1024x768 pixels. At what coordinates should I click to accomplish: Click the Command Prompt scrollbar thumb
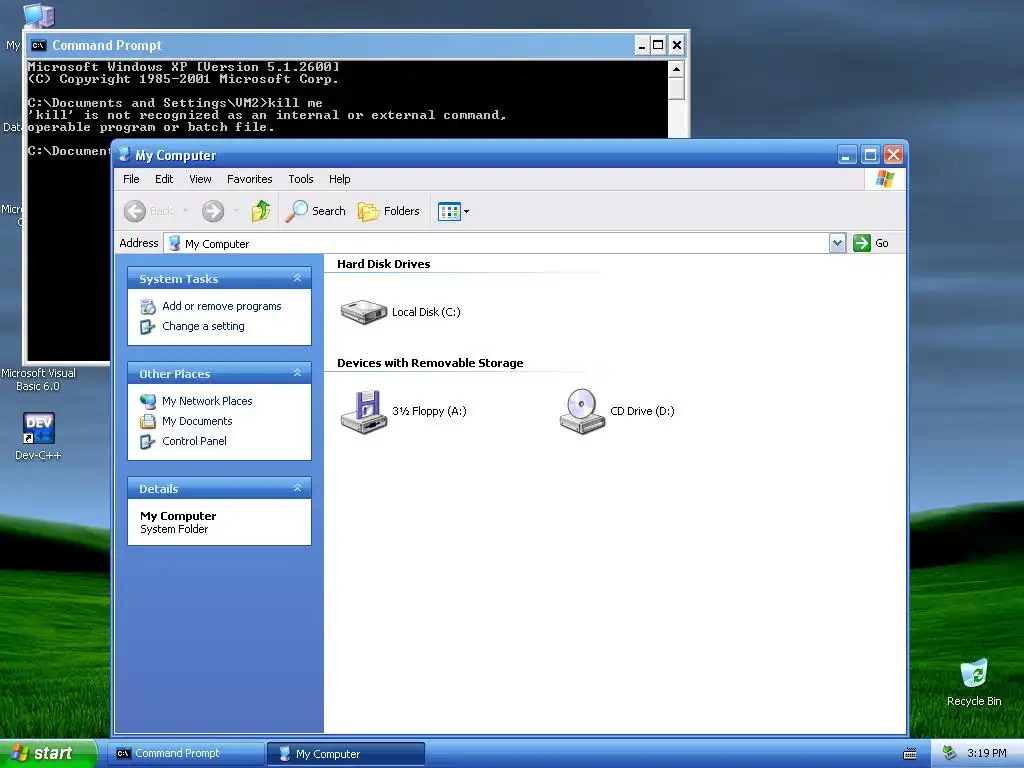coord(677,88)
